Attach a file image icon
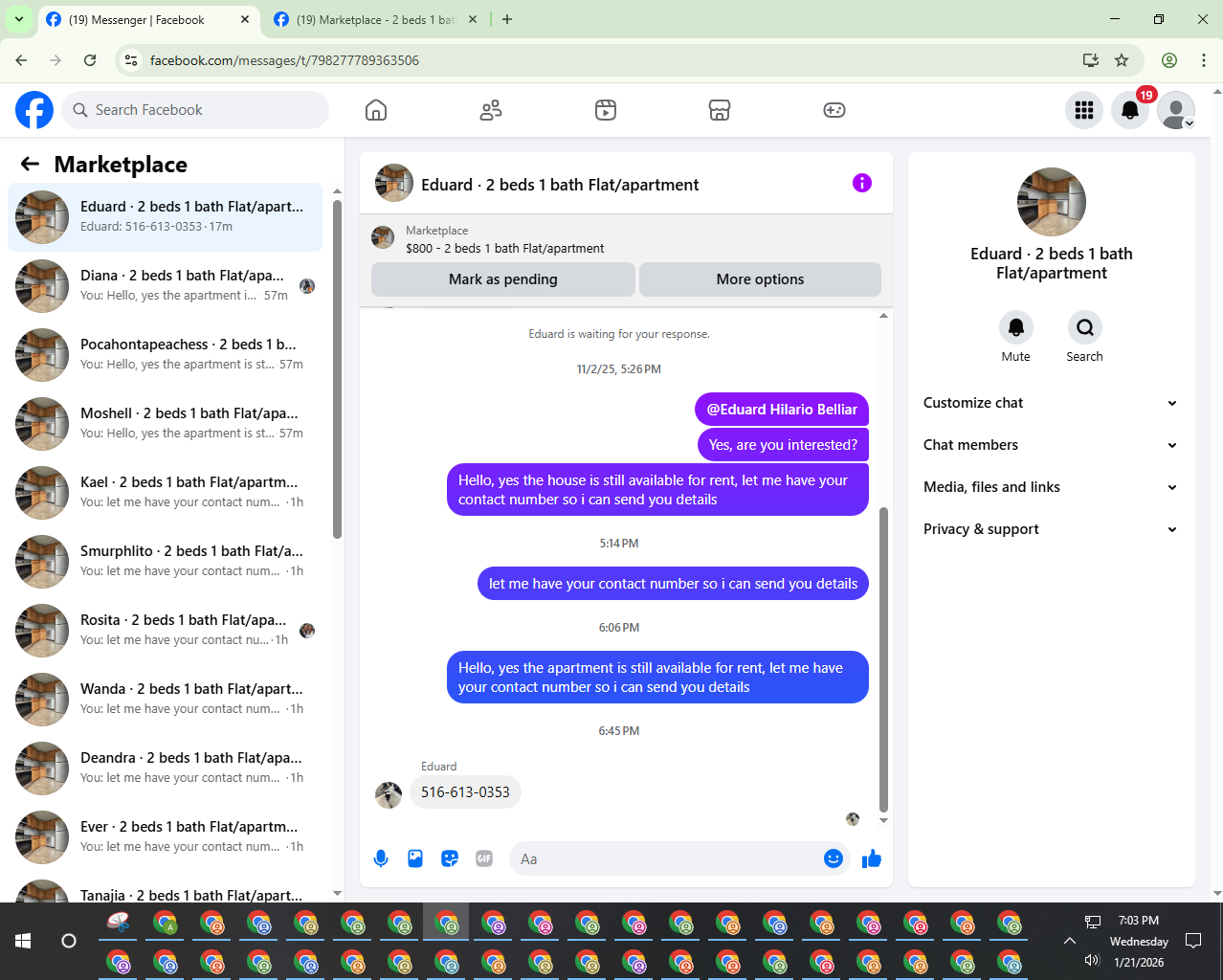Viewport: 1223px width, 980px height. tap(415, 858)
